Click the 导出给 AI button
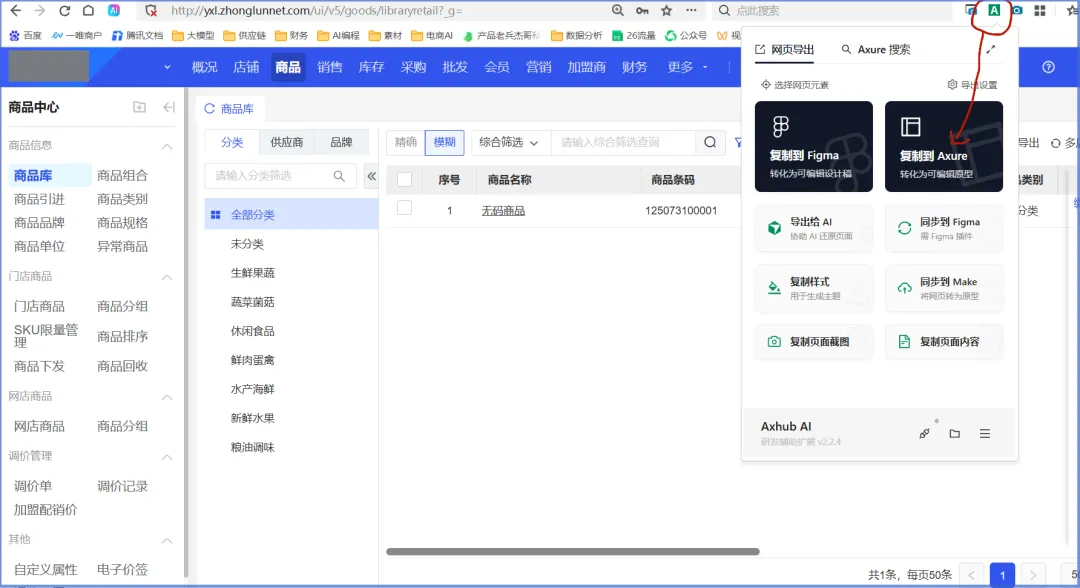This screenshot has height=588, width=1080. (813, 228)
